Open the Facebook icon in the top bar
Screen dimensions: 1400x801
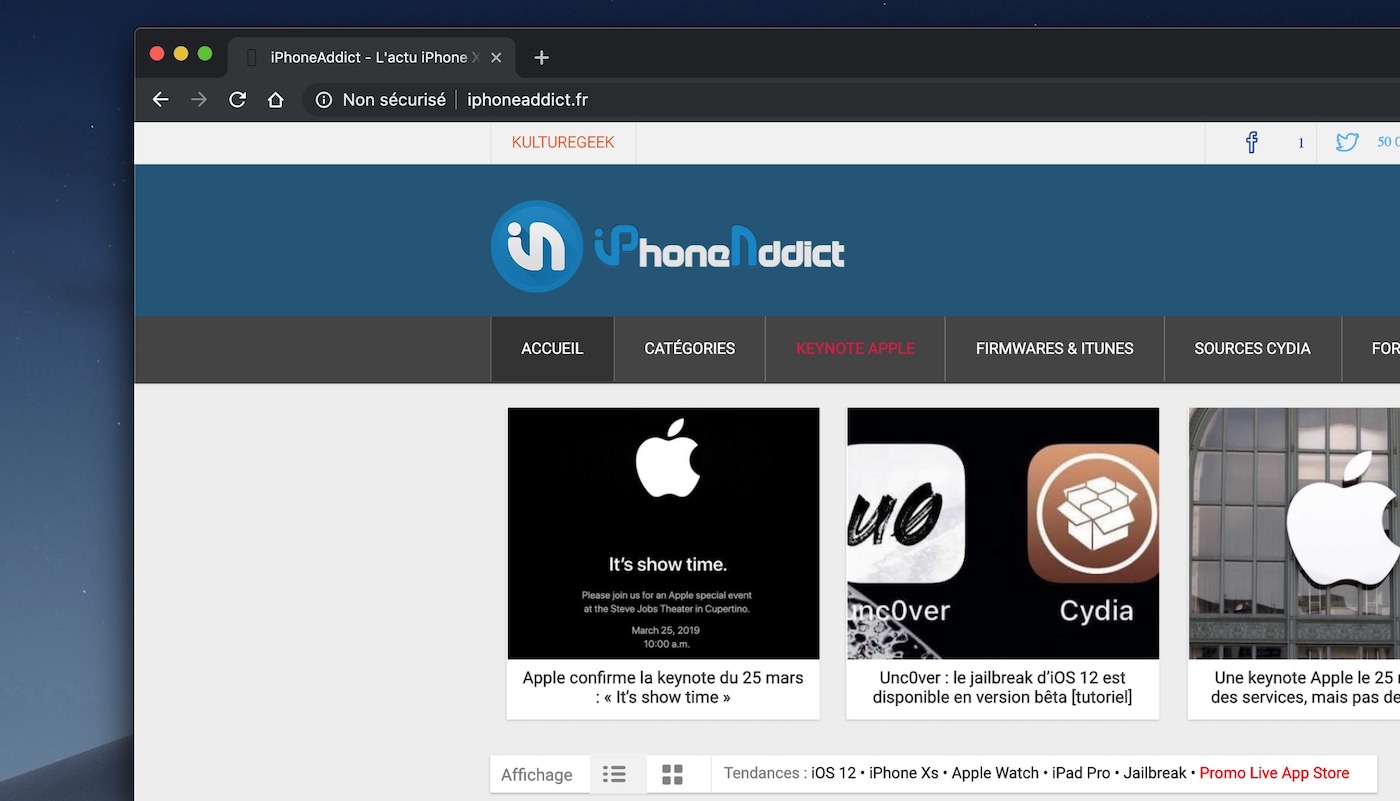[x=1251, y=142]
